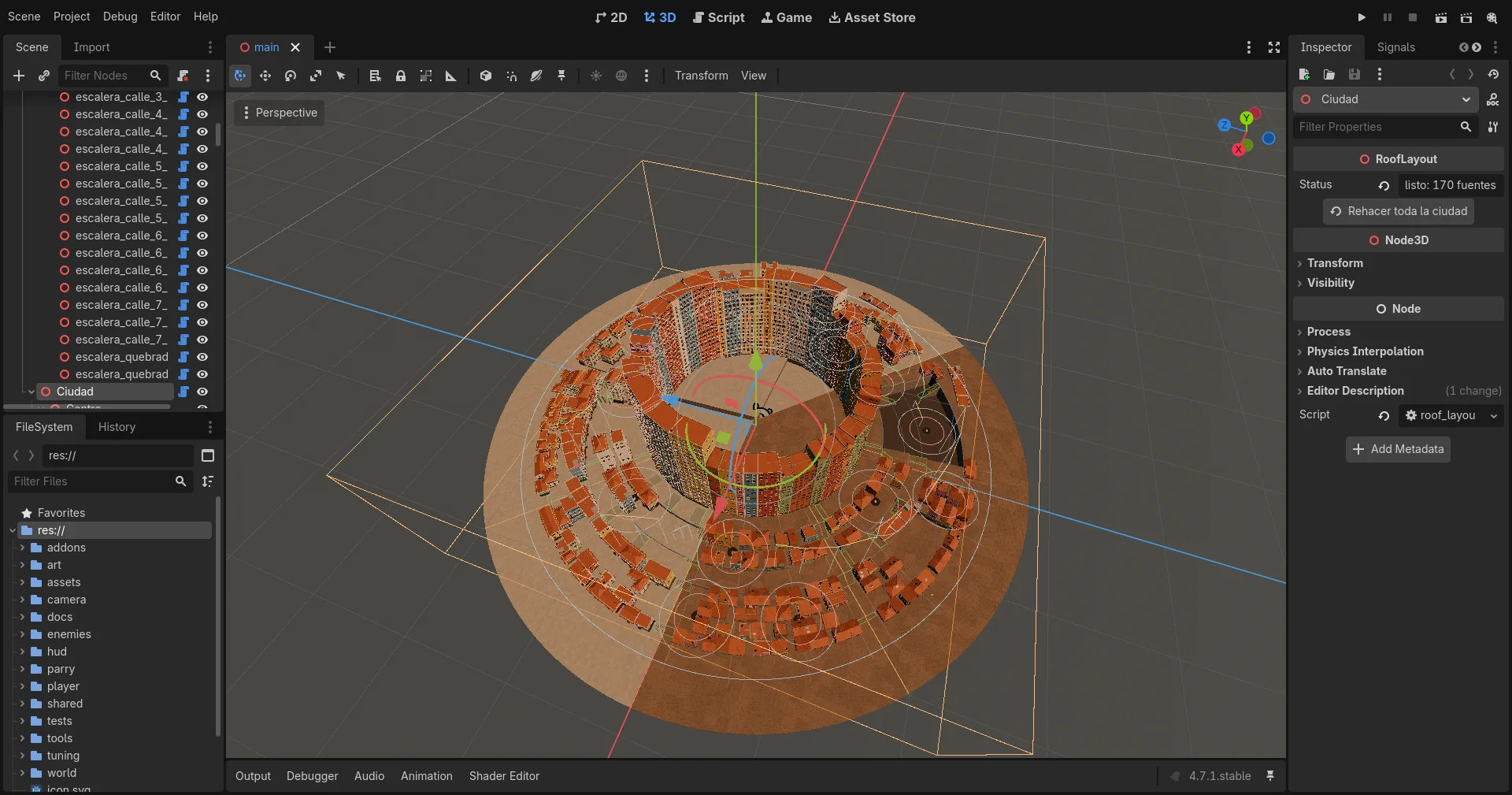Toggle the preview sunlight icon
The height and width of the screenshot is (795, 1512).
click(x=596, y=76)
